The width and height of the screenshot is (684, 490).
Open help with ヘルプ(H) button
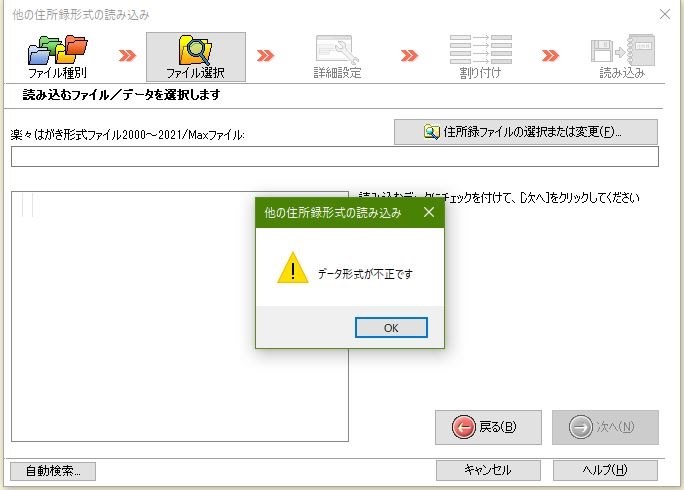[605, 470]
